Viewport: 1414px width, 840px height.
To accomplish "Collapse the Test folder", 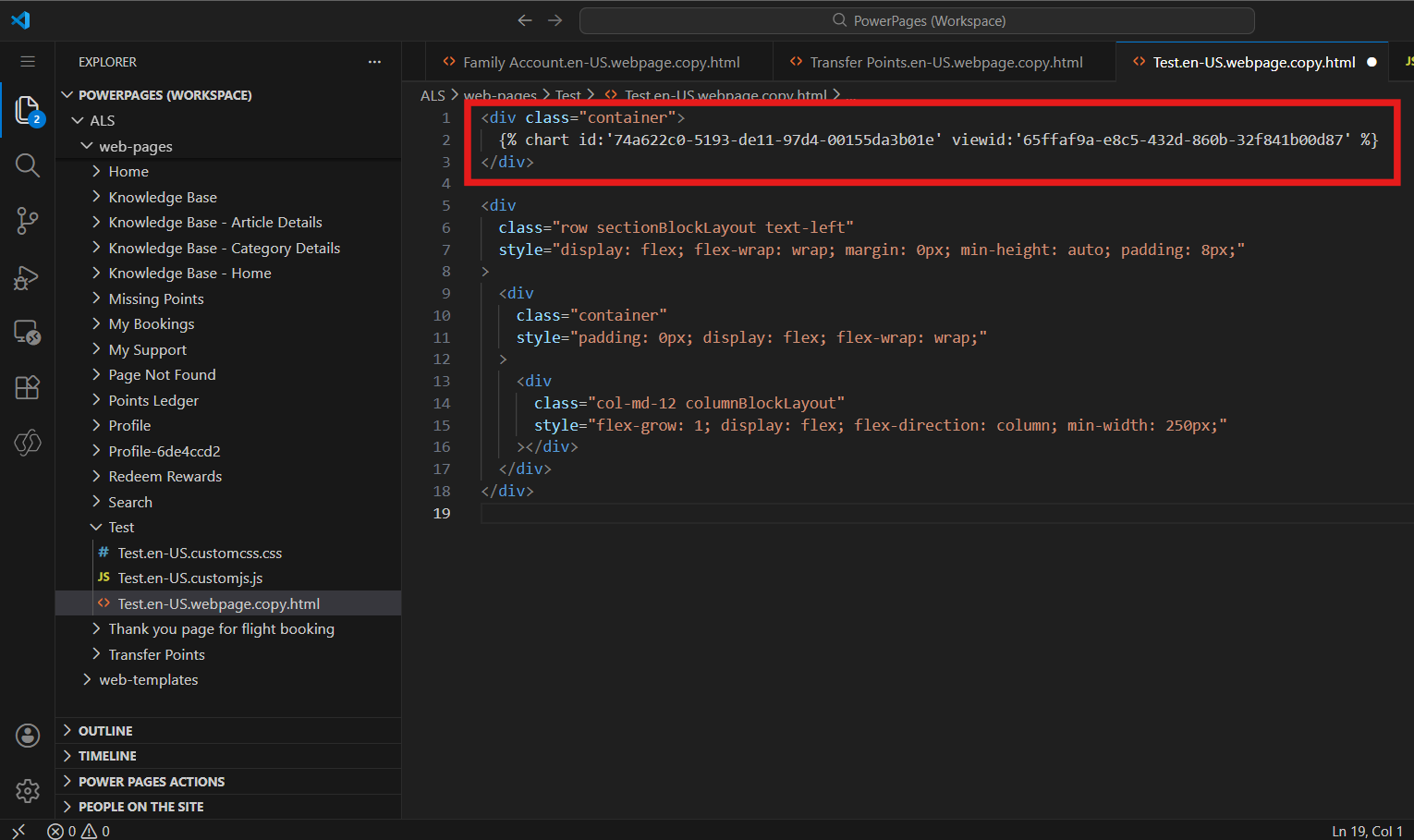I will (121, 527).
